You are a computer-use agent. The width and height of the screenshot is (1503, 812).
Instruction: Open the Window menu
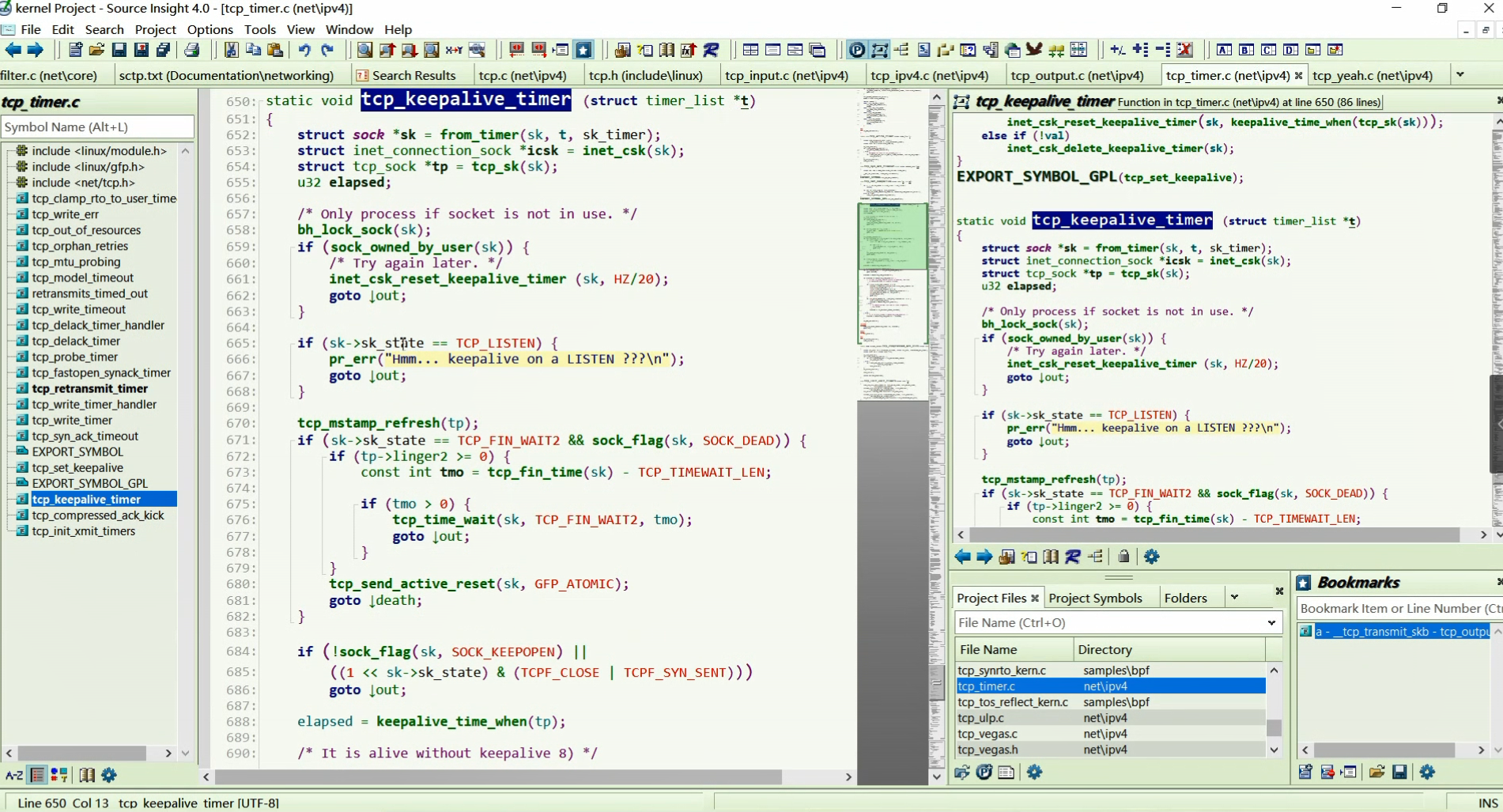point(349,29)
